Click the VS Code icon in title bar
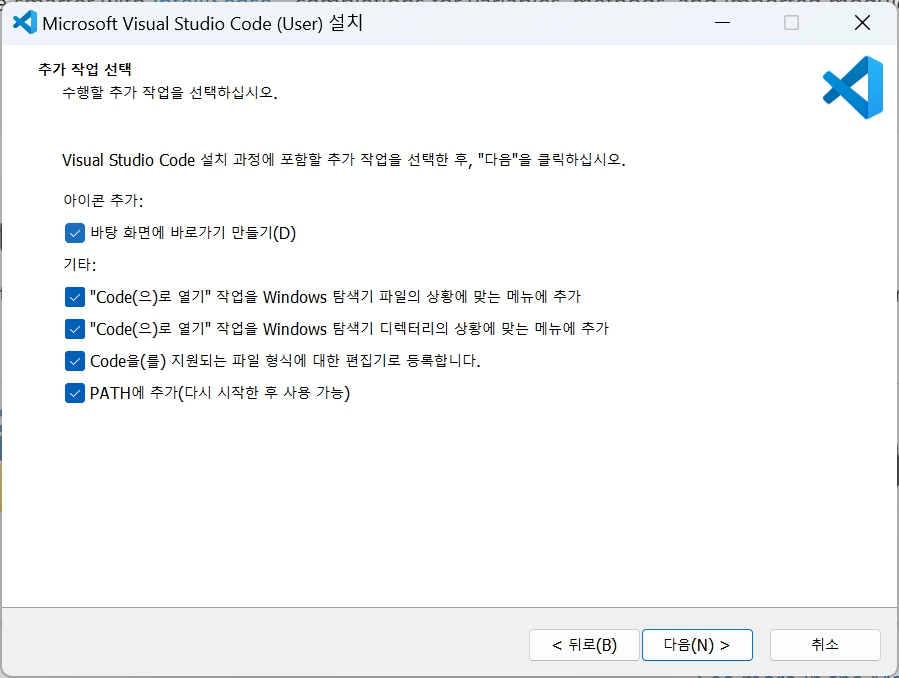 pos(25,23)
